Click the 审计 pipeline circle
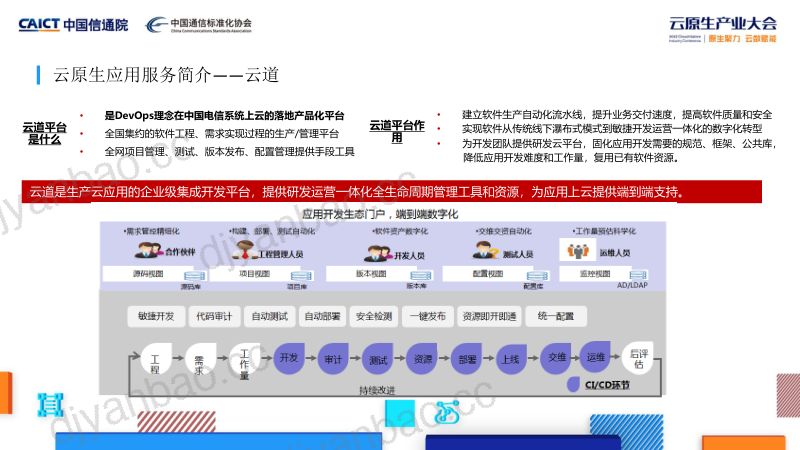The width and height of the screenshot is (800, 450). [333, 359]
